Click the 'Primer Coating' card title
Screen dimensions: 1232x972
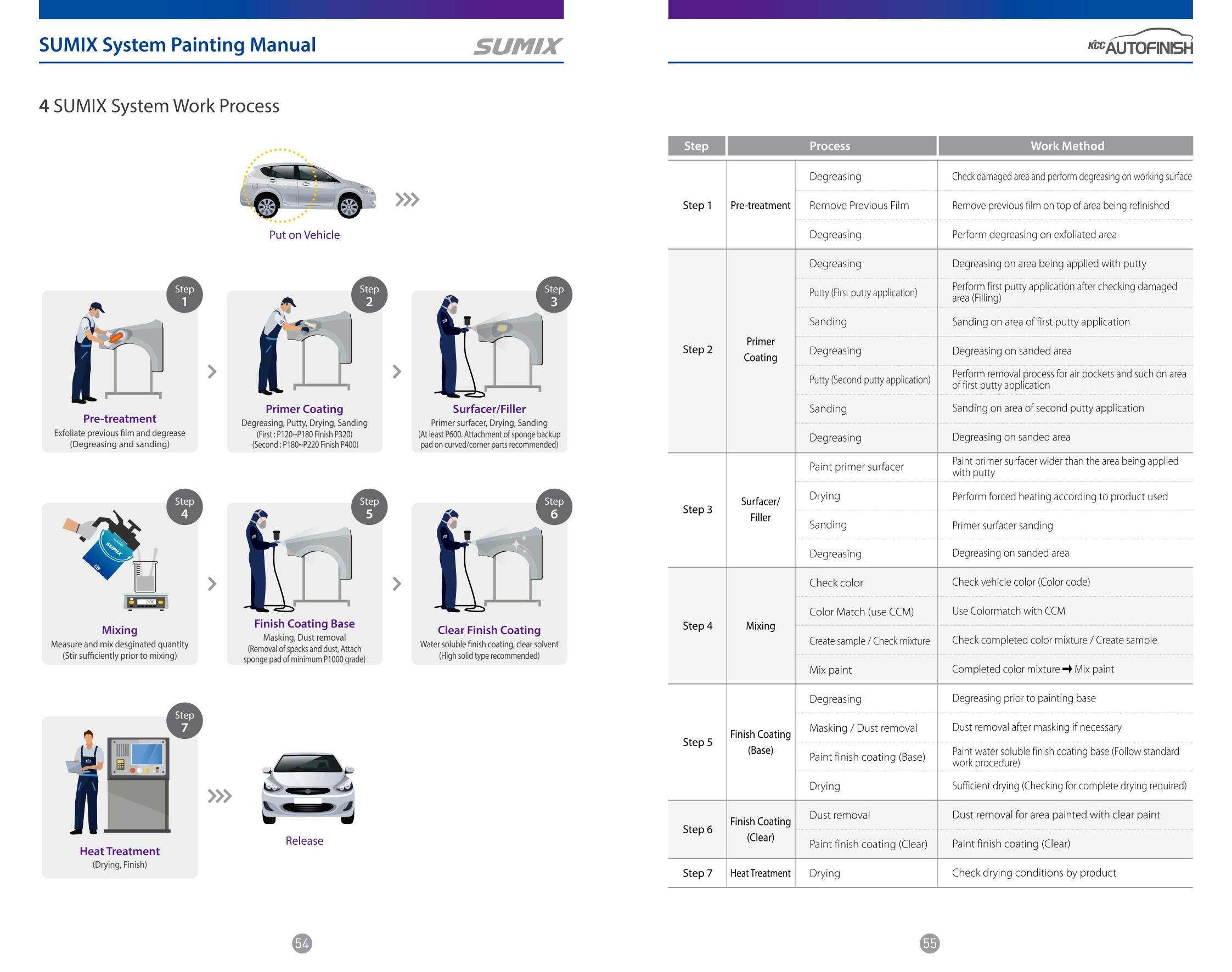point(305,409)
